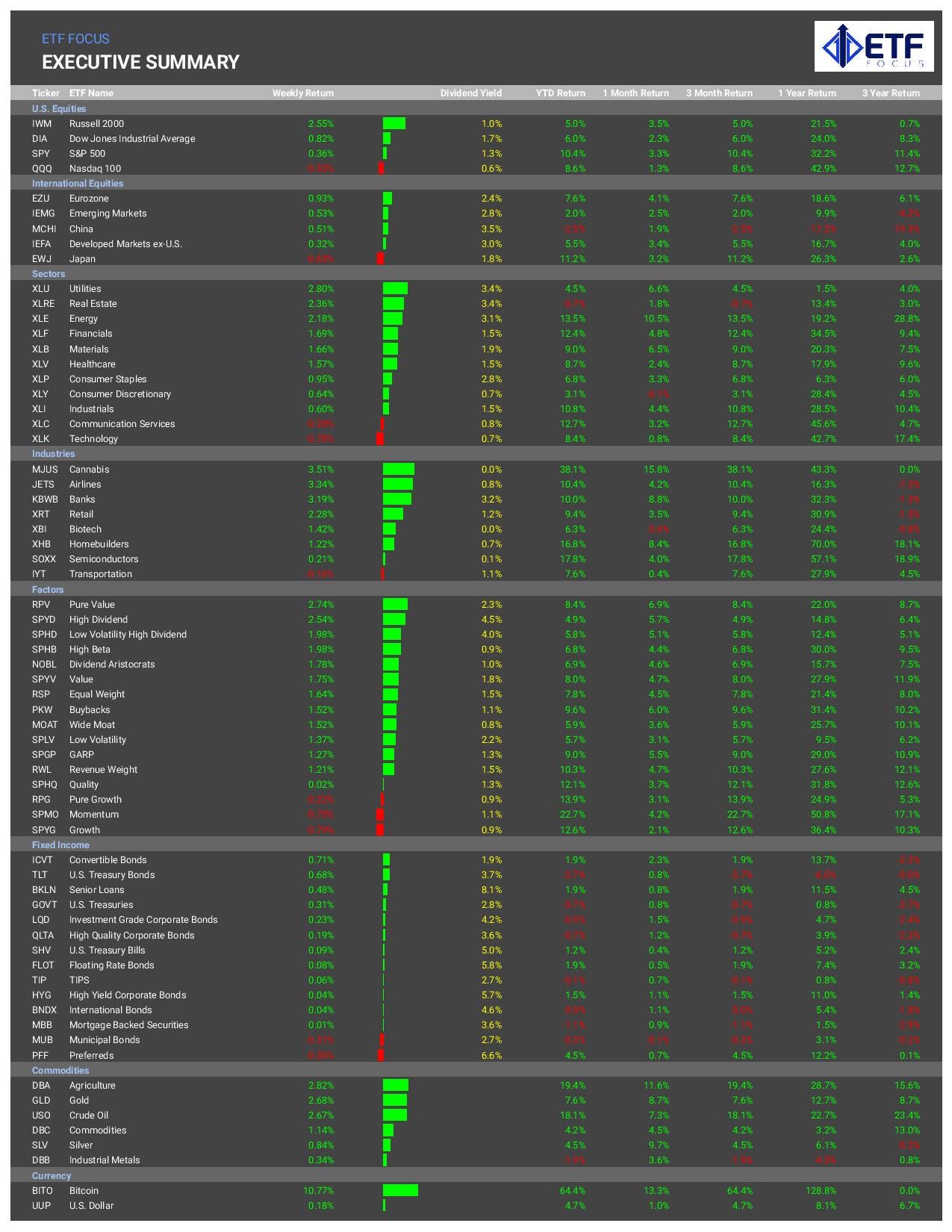The width and height of the screenshot is (952, 1232).
Task: Click the Sectors section heading
Action: click(49, 273)
